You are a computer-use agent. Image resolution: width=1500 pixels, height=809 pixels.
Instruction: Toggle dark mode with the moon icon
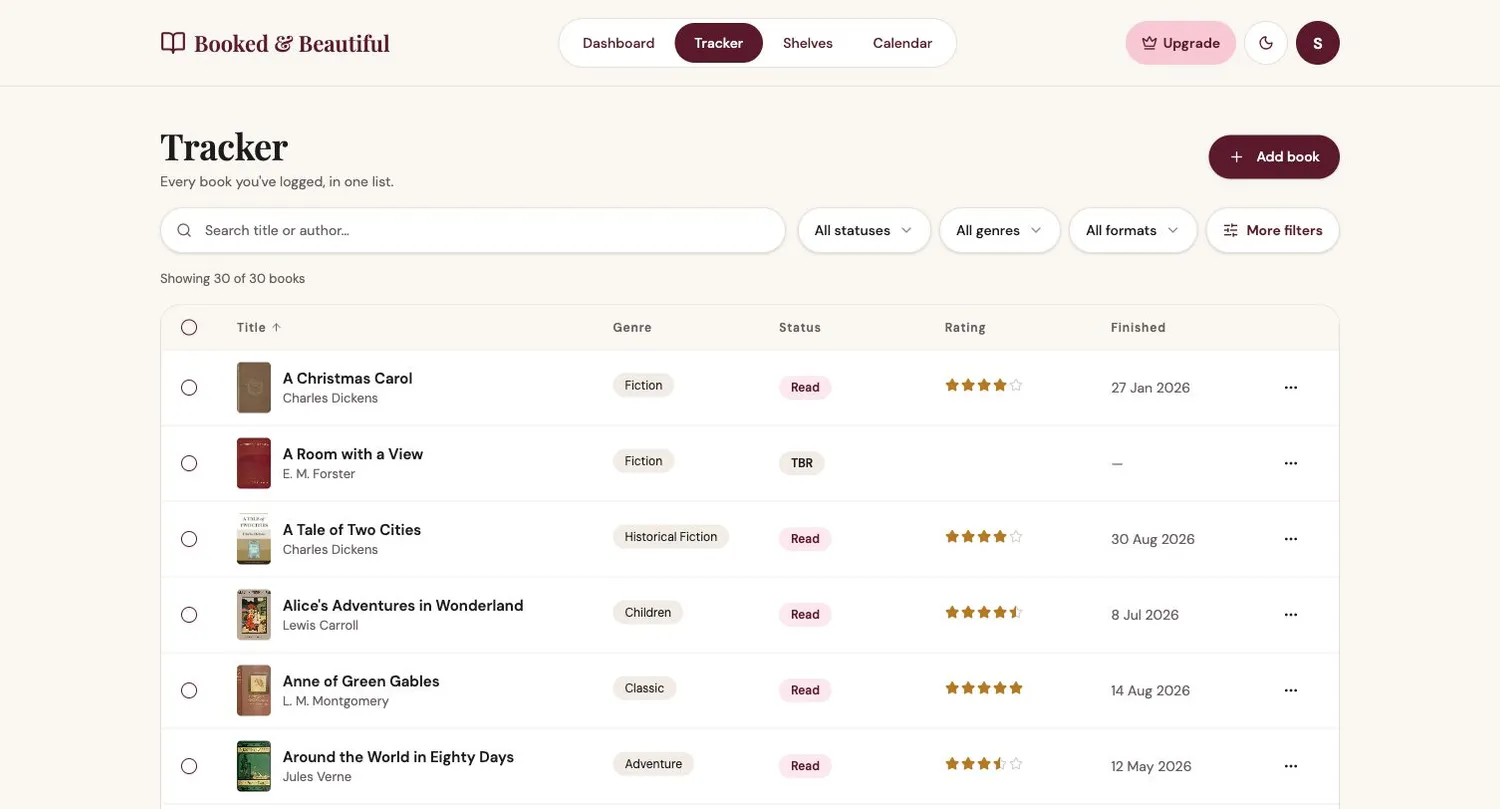click(1266, 43)
